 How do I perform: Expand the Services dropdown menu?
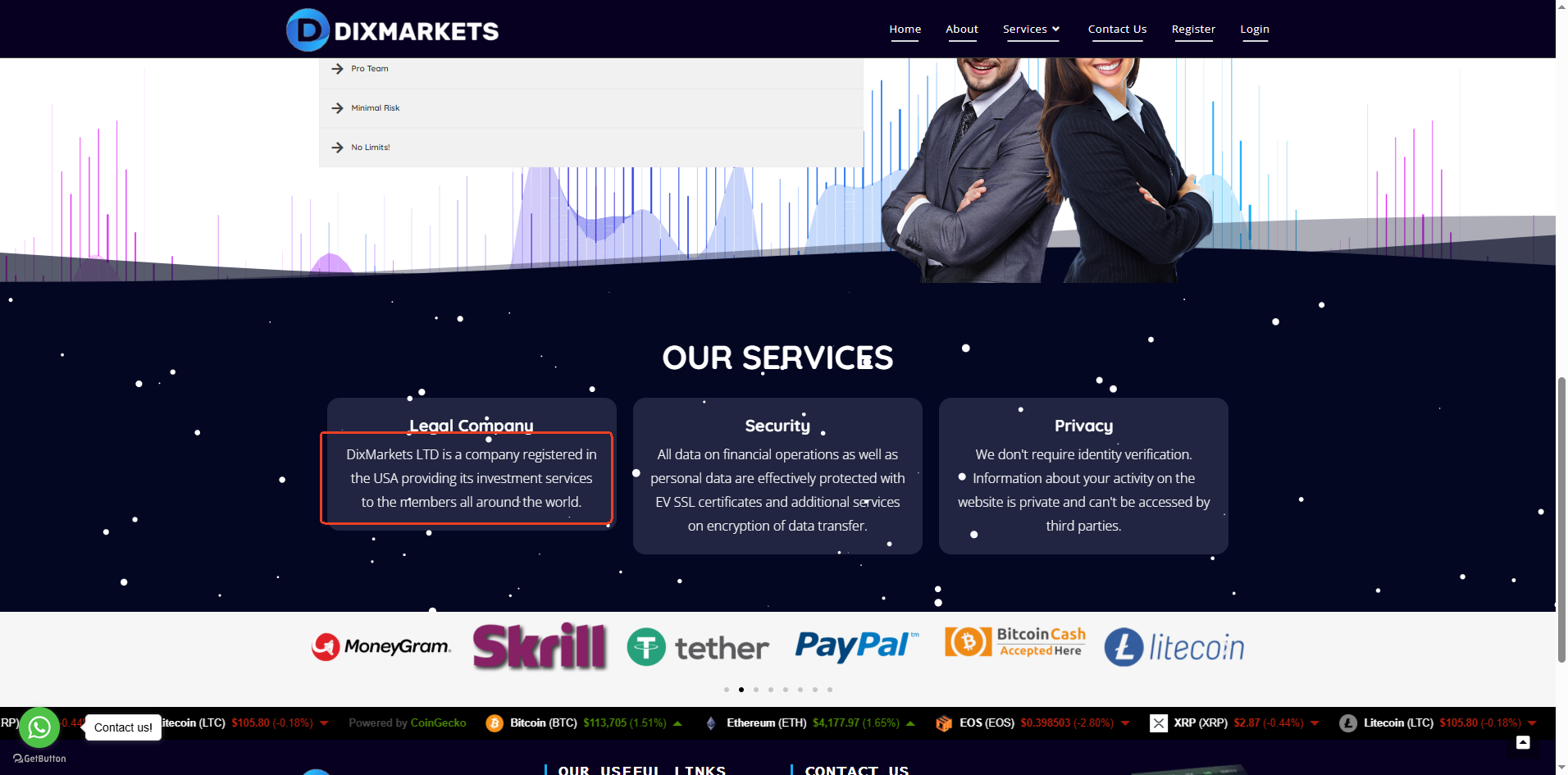[1031, 30]
